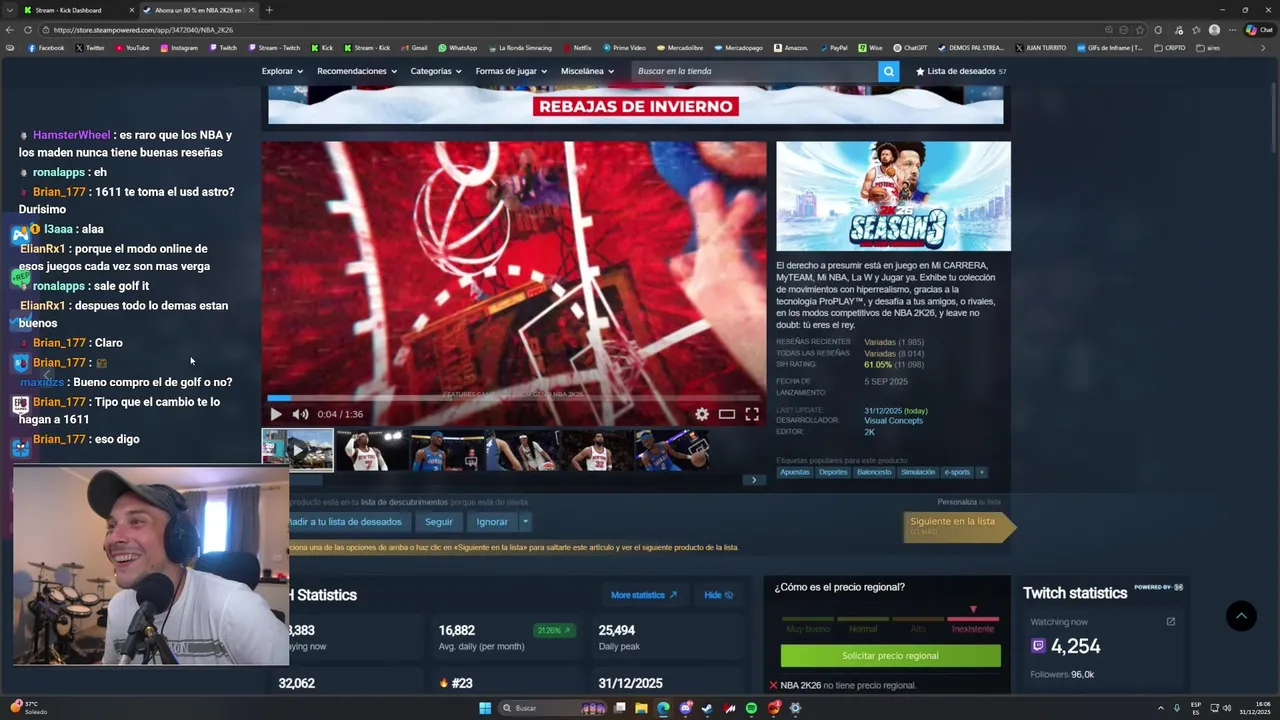Expand the Explorar menu
The width and height of the screenshot is (1280, 720).
pyautogui.click(x=282, y=71)
